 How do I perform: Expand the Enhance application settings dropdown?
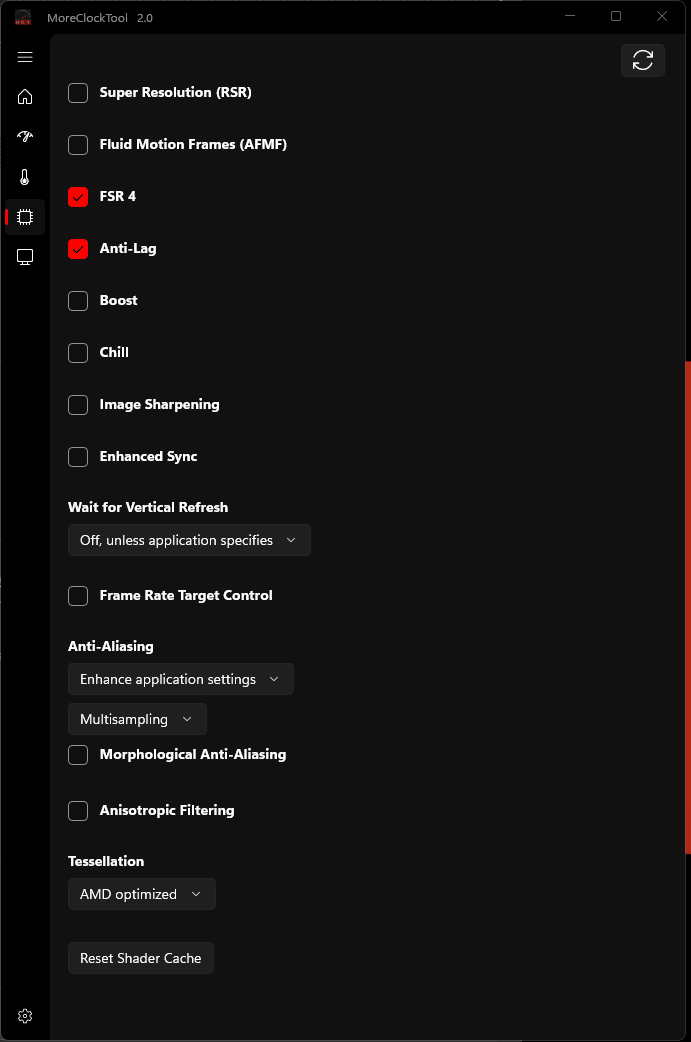click(180, 679)
